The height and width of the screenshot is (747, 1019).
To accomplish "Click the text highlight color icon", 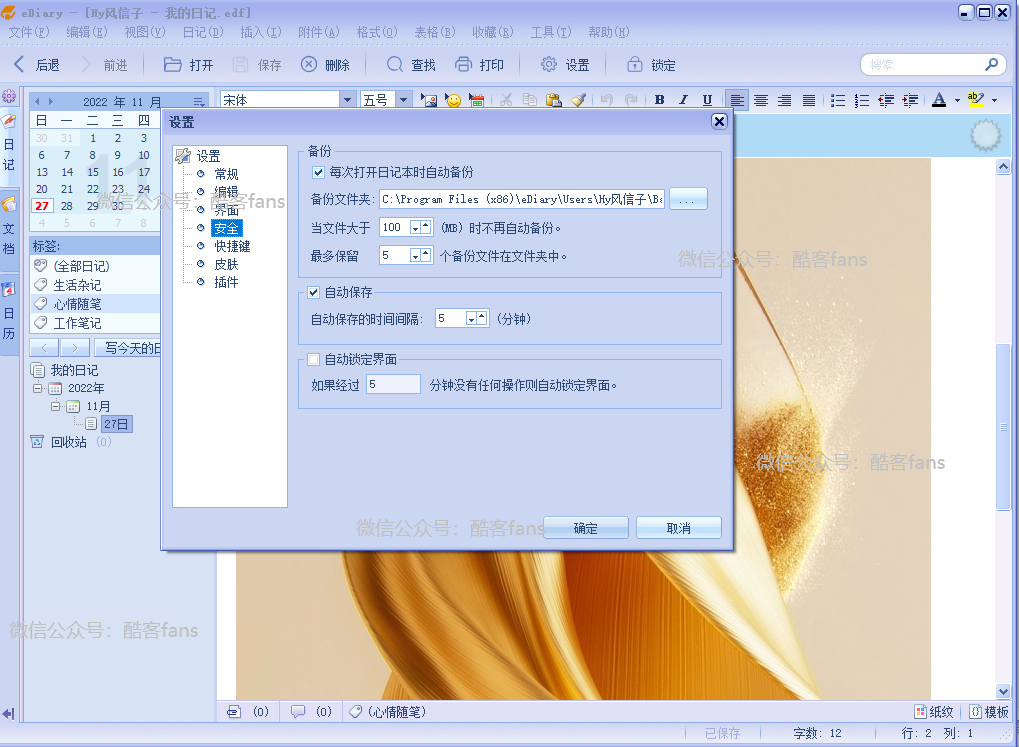I will coord(975,100).
